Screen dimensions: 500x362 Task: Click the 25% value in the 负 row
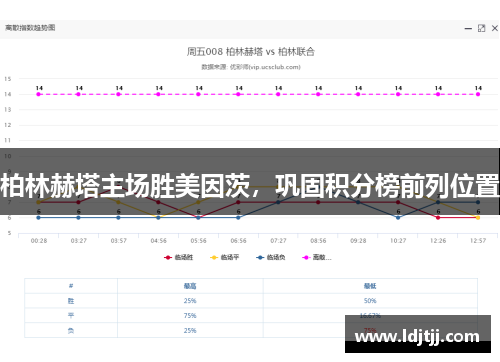(190, 330)
